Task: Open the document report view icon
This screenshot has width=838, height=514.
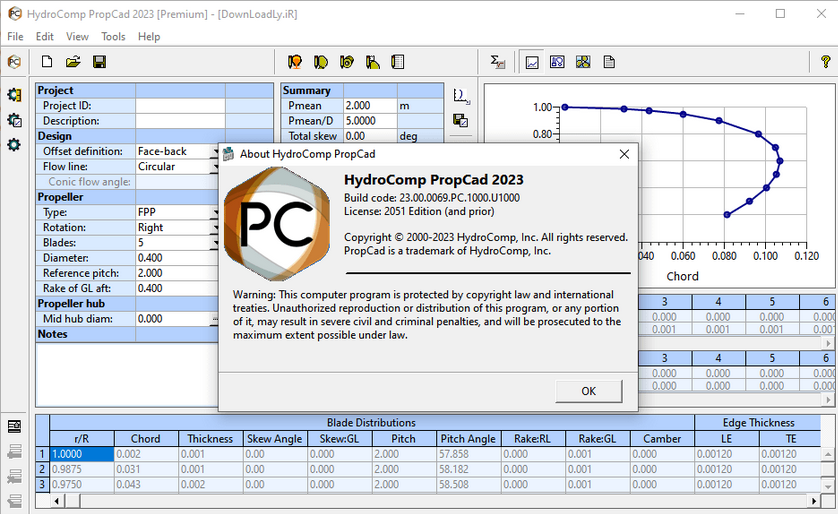Action: tap(609, 62)
